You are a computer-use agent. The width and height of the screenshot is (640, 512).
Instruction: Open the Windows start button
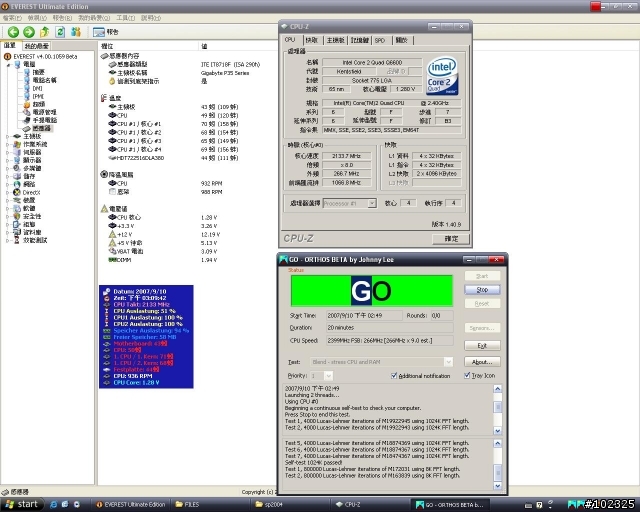(x=22, y=505)
